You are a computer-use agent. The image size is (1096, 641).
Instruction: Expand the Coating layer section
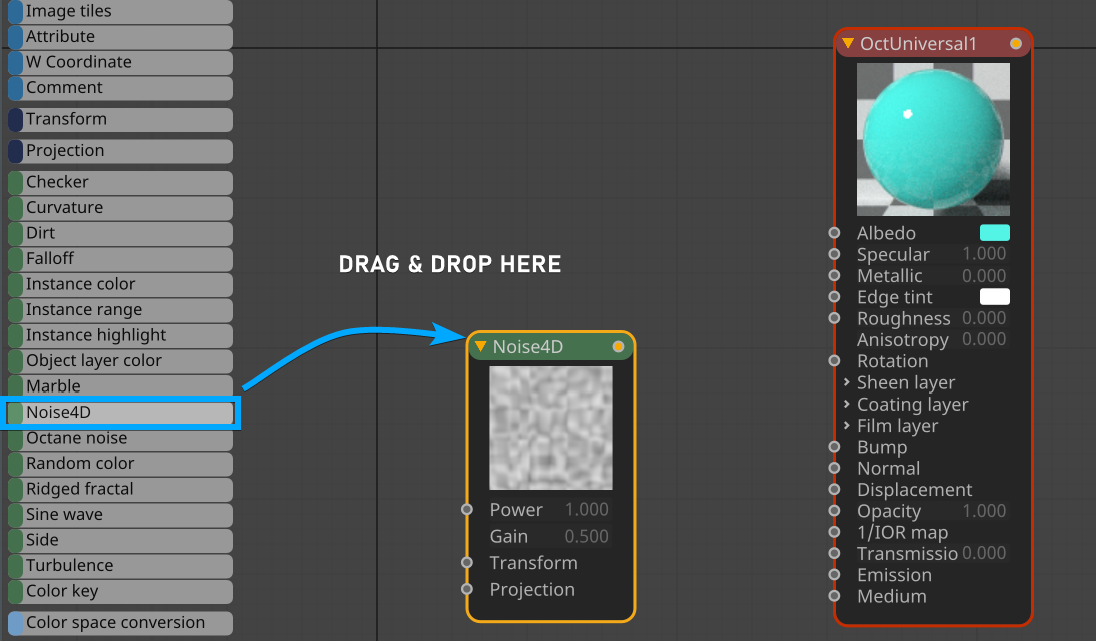click(x=847, y=405)
